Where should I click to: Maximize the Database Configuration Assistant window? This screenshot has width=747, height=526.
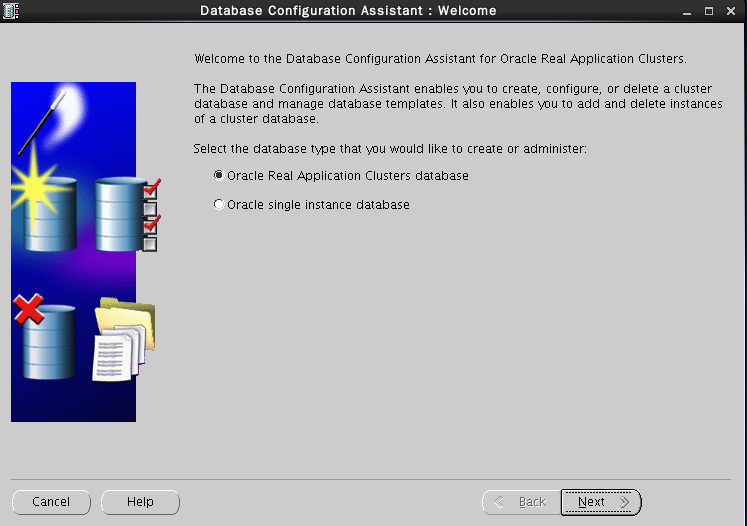[x=709, y=11]
